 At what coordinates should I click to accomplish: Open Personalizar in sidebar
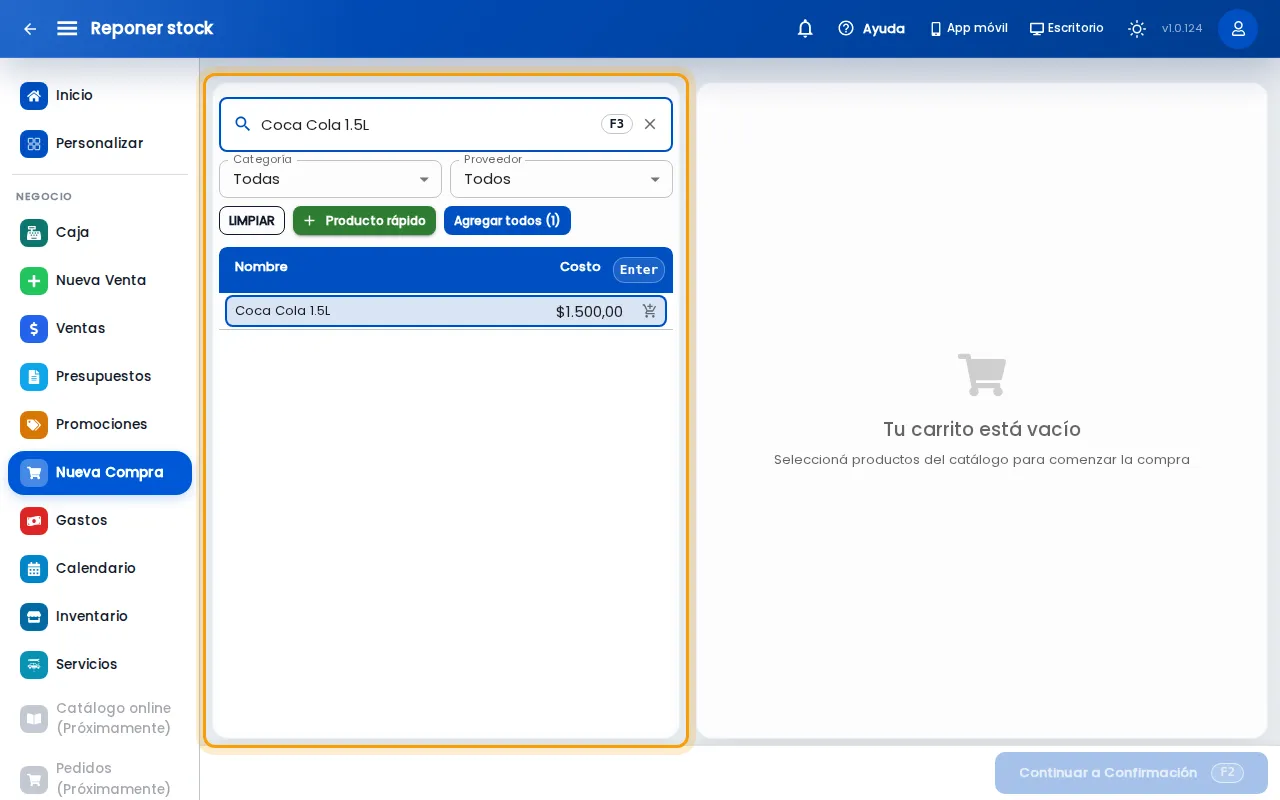point(100,143)
